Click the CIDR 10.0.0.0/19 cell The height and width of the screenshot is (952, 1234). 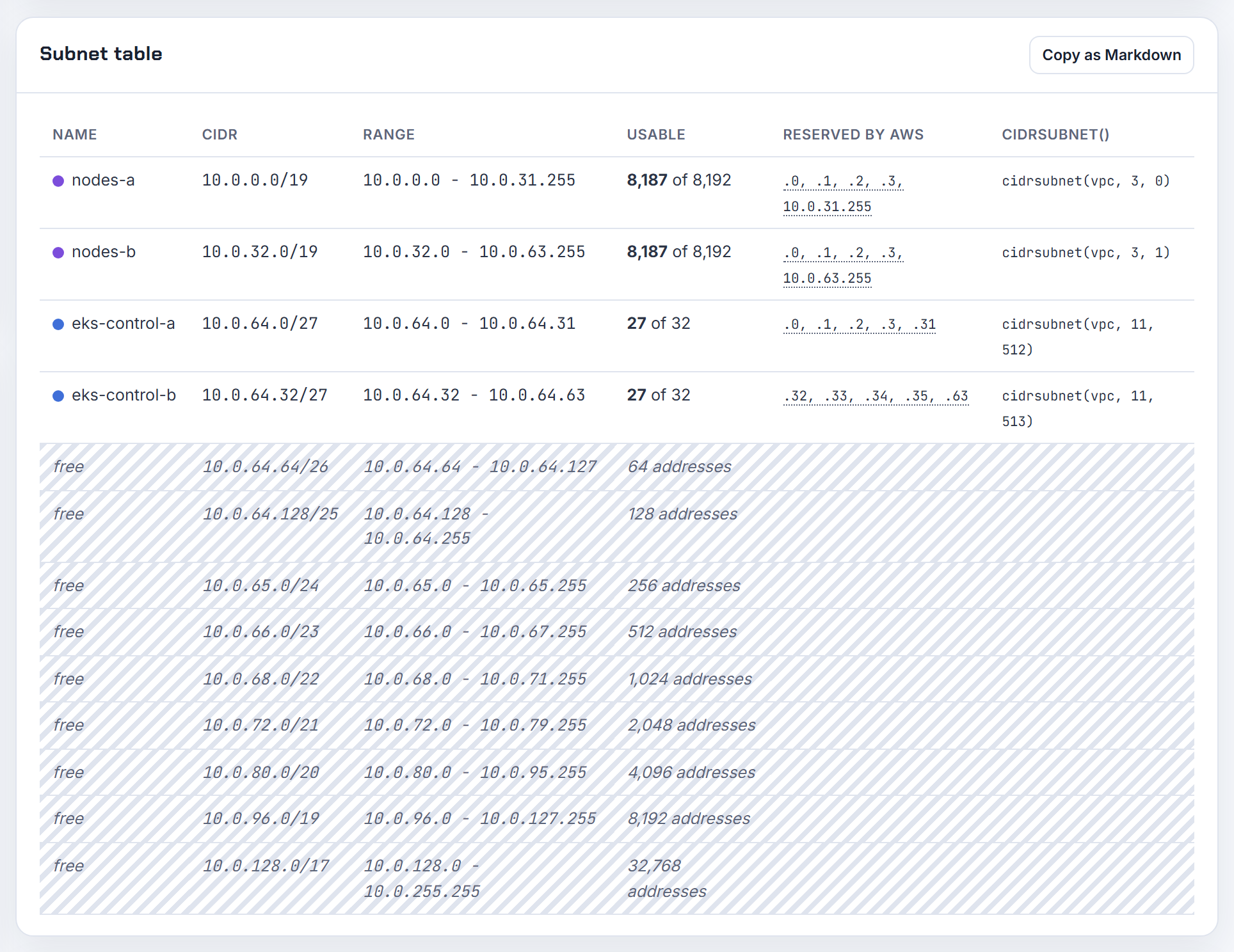pyautogui.click(x=255, y=180)
